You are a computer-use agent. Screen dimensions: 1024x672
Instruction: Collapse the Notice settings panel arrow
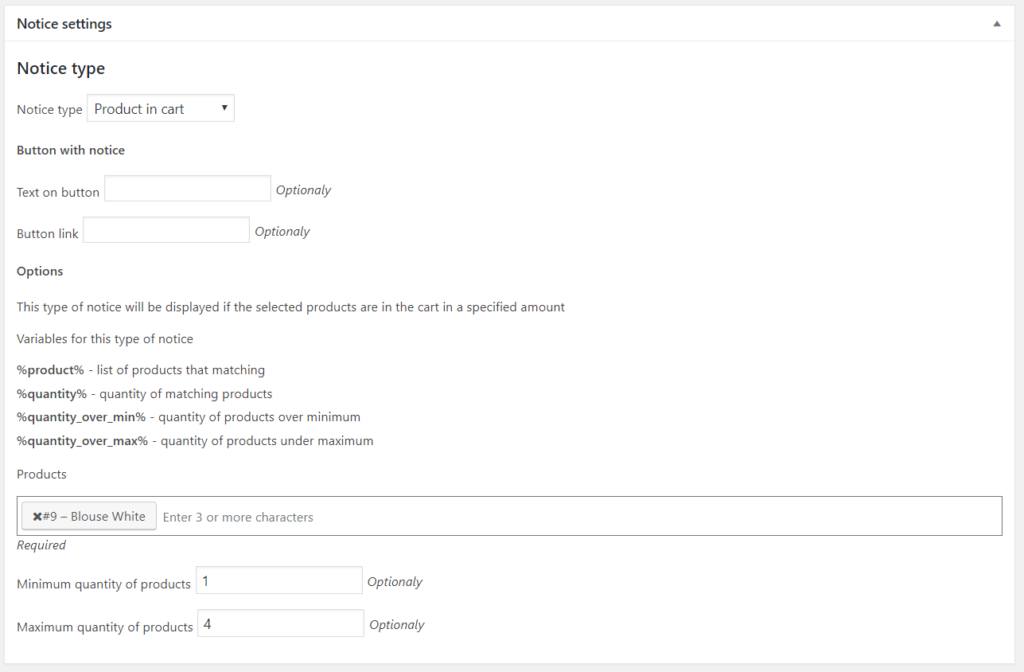(x=997, y=24)
